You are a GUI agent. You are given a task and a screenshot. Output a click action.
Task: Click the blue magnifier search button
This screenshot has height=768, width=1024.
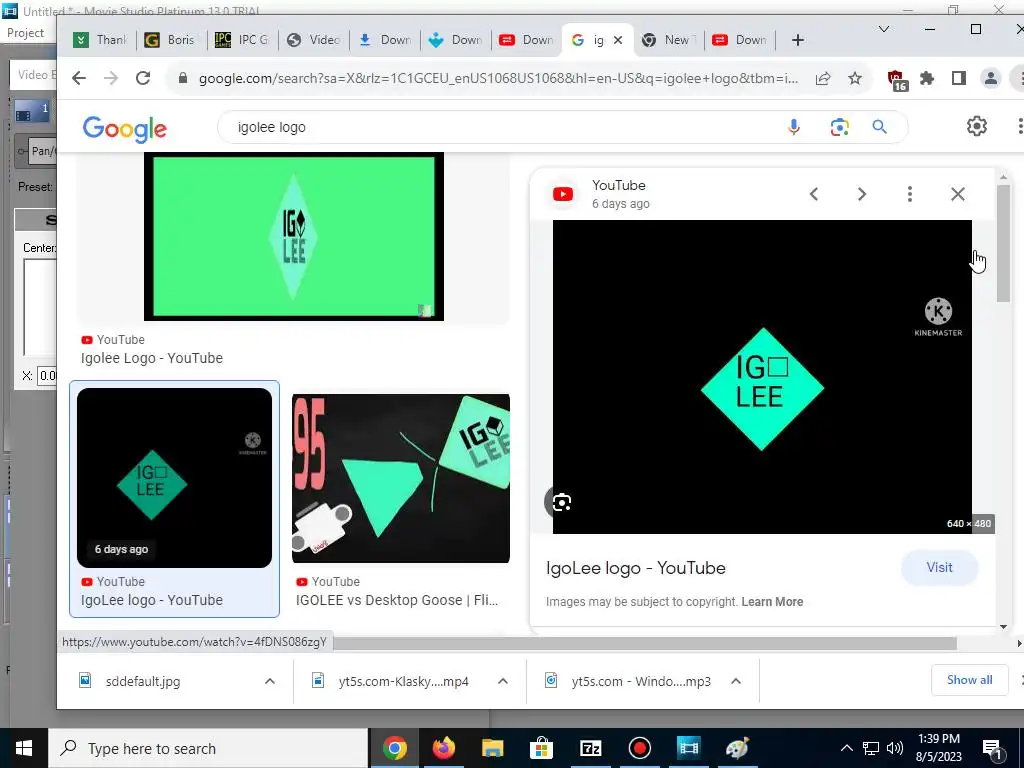click(879, 127)
